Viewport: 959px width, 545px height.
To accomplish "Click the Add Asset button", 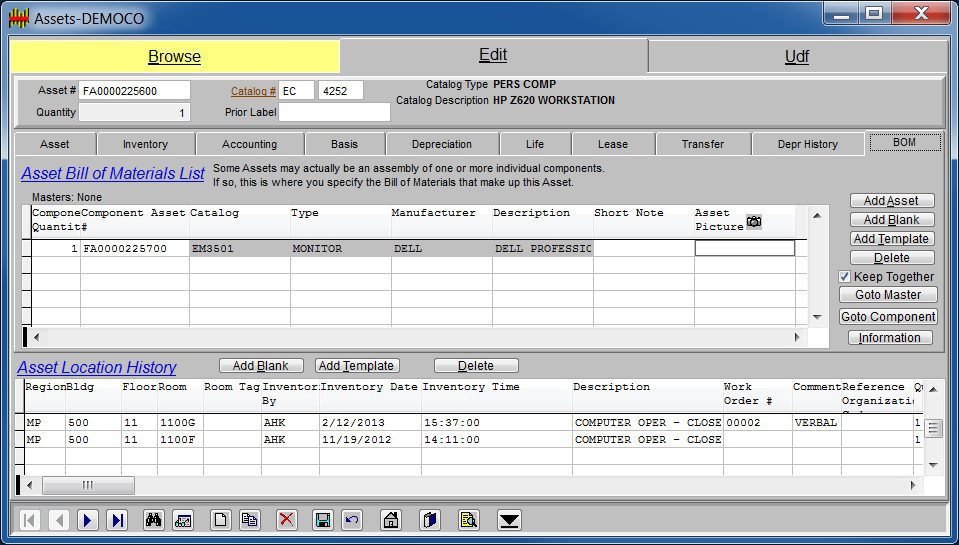I will click(892, 201).
